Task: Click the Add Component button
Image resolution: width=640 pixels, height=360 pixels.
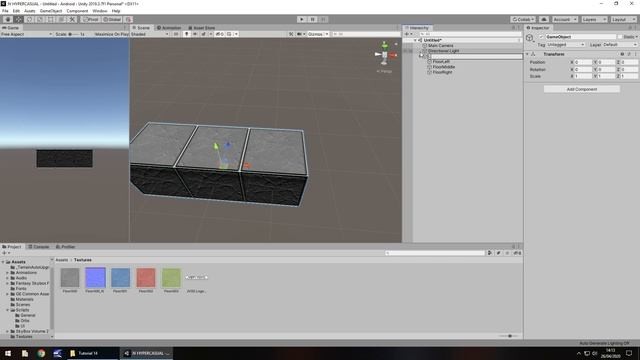Action: pos(582,89)
